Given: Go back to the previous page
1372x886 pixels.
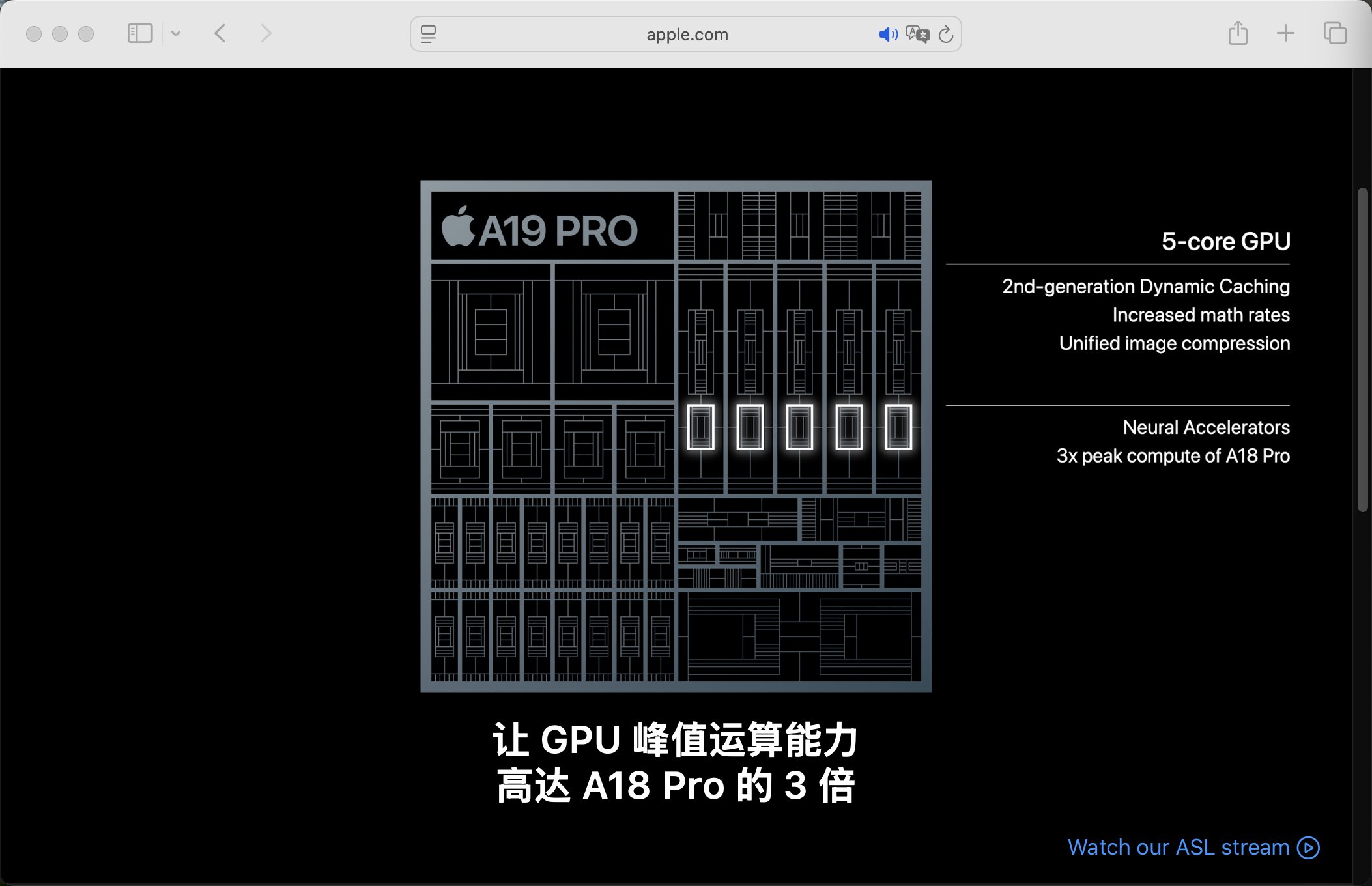Looking at the screenshot, I should (220, 33).
